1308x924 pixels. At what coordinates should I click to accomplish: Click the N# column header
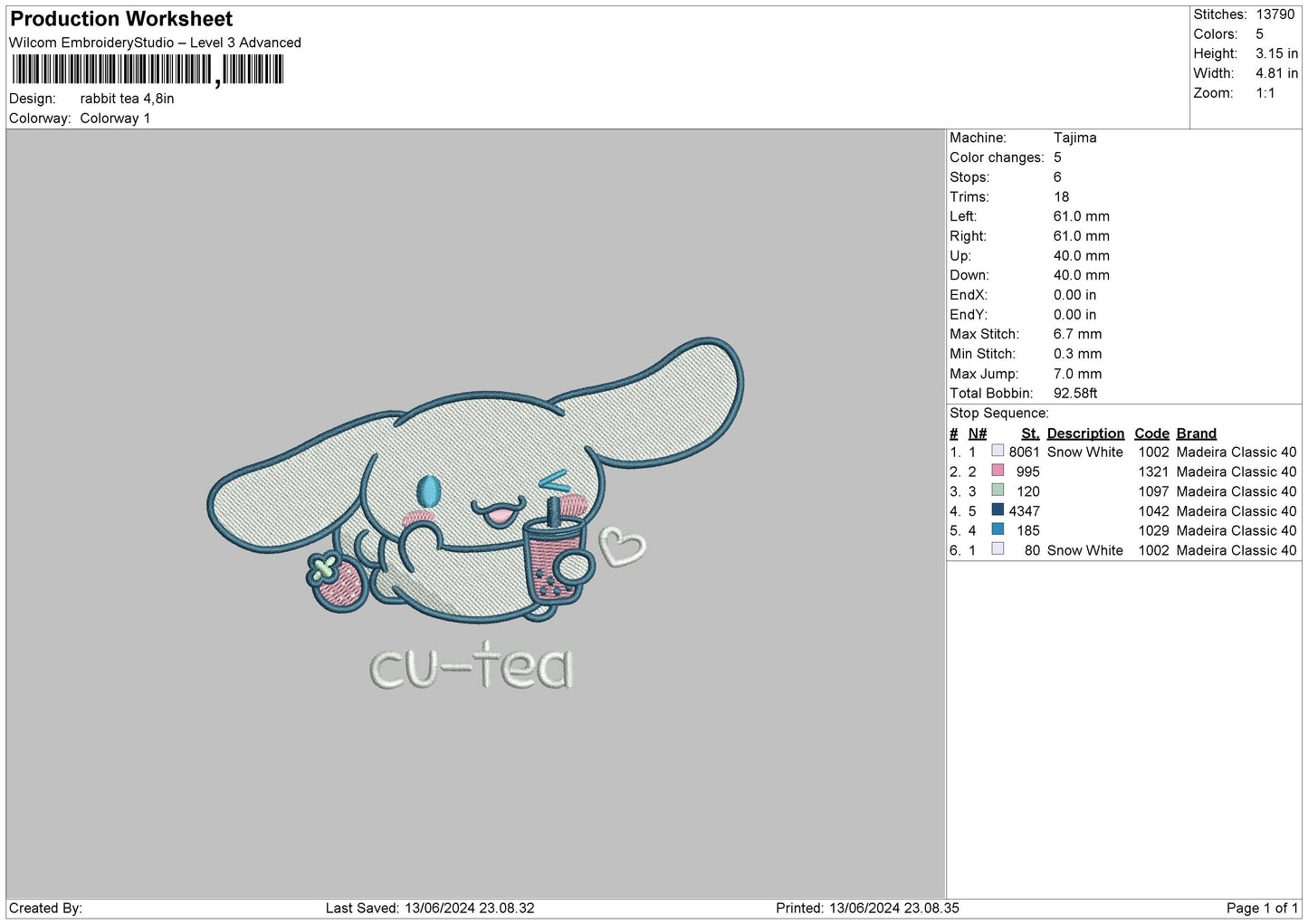[978, 433]
